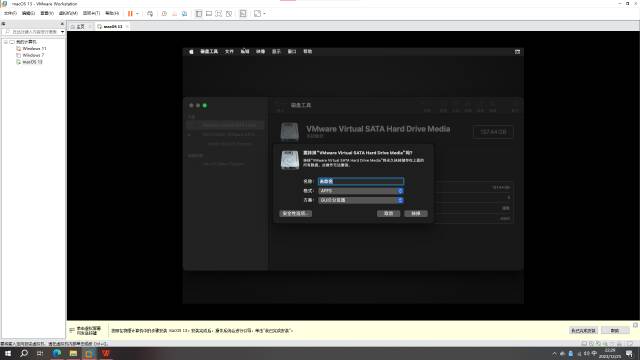Switch to the 主页 home tab
The height and width of the screenshot is (360, 640).
pyautogui.click(x=78, y=27)
